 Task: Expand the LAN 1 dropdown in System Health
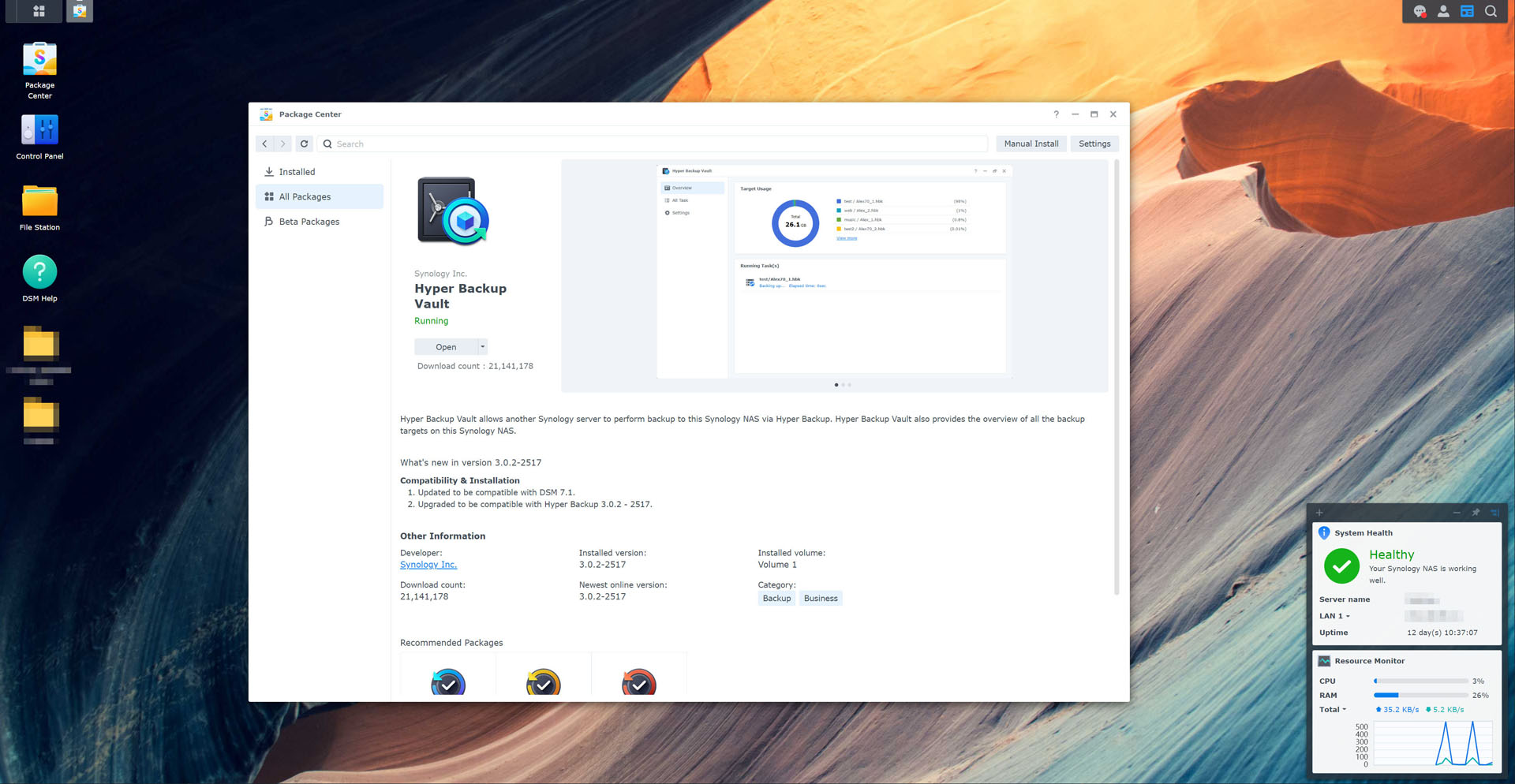coord(1348,616)
